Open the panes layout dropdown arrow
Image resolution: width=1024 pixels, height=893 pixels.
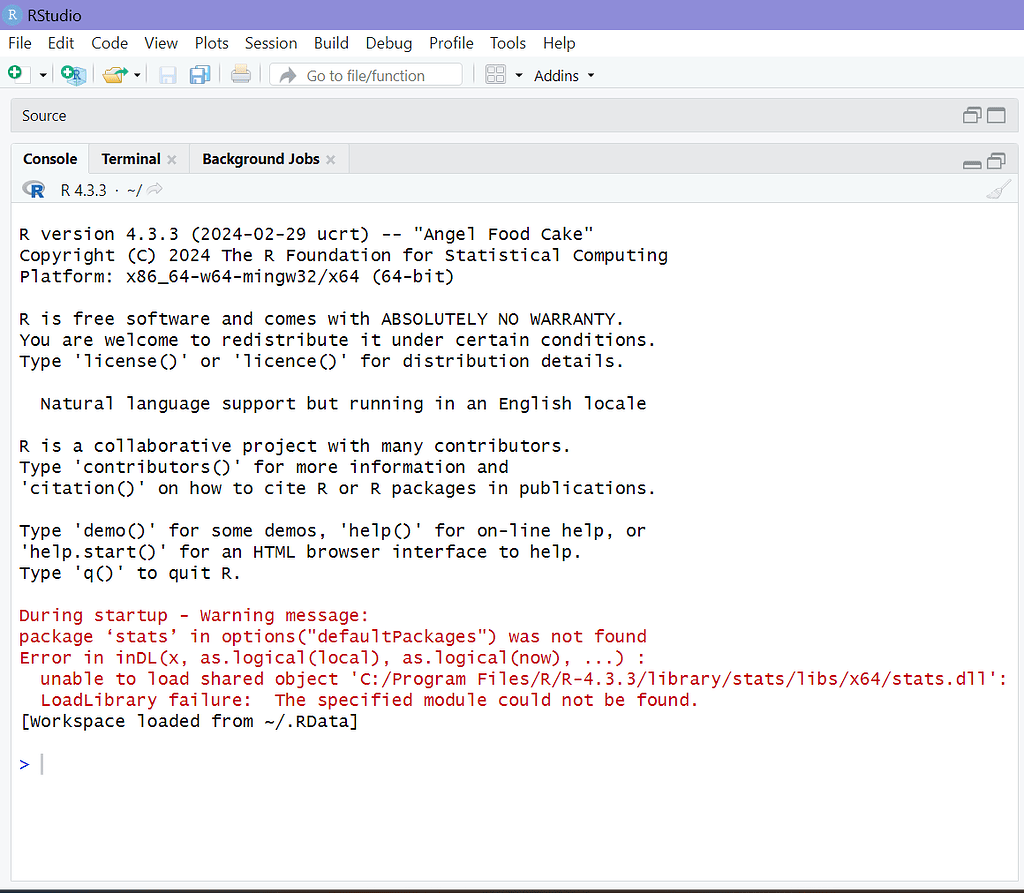[519, 75]
